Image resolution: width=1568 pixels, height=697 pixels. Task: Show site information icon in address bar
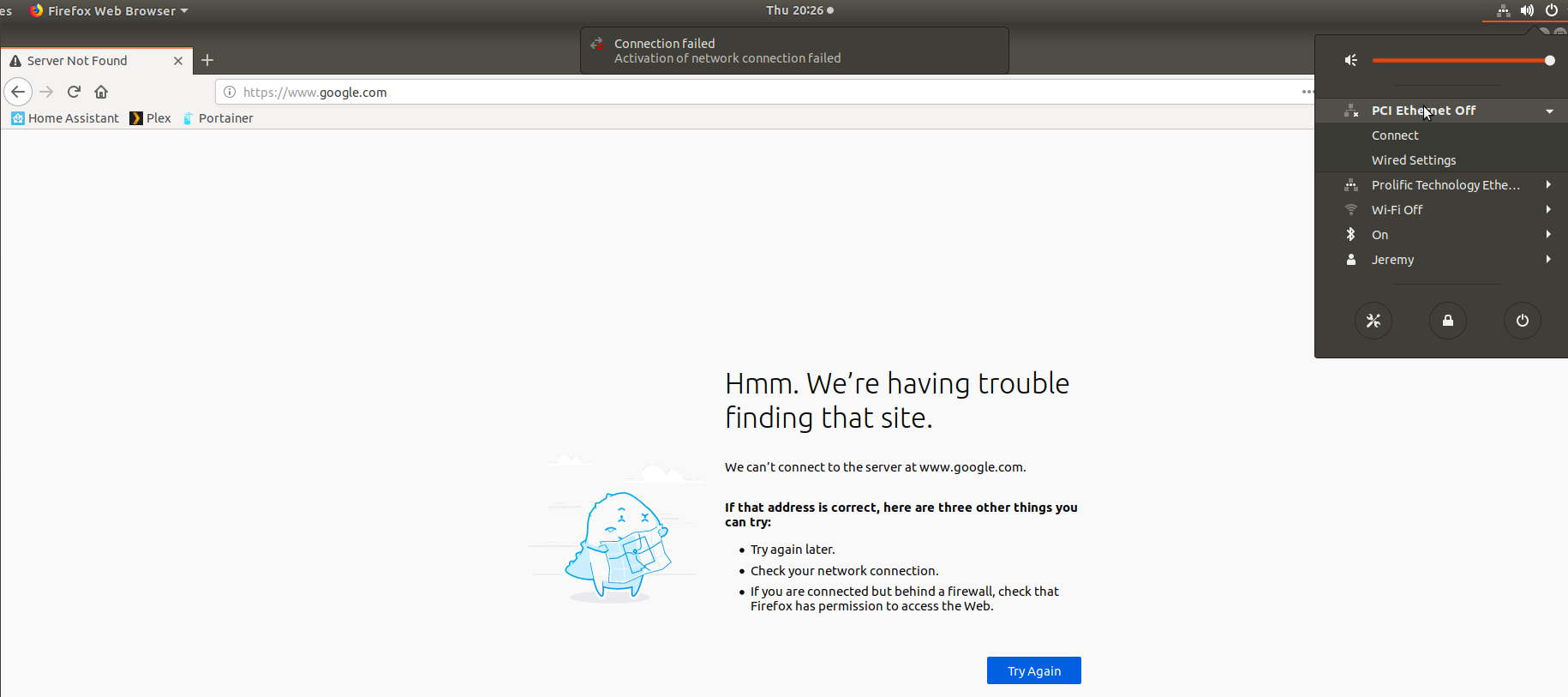click(230, 92)
